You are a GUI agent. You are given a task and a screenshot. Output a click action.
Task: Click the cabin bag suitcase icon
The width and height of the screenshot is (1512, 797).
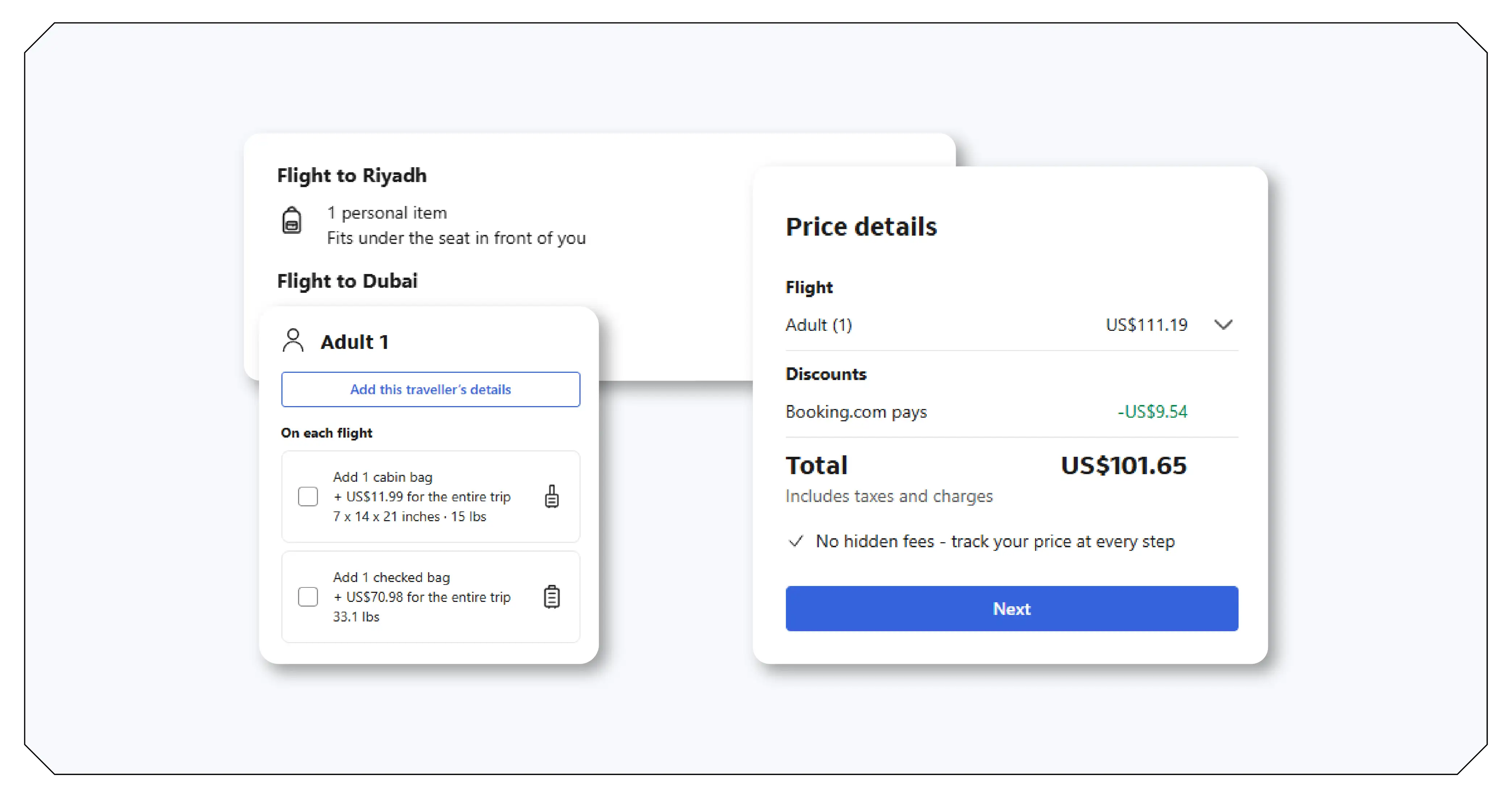pyautogui.click(x=551, y=496)
